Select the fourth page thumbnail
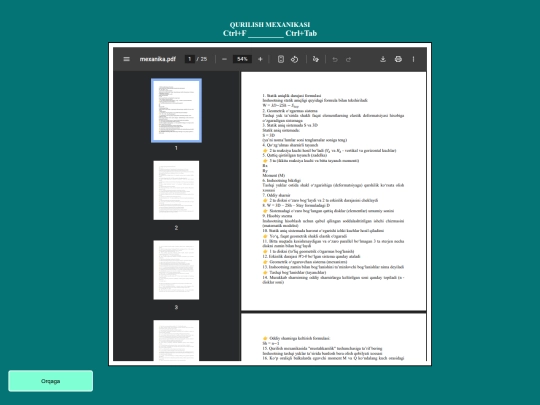Viewport: 540px width, 405px height. [176, 340]
